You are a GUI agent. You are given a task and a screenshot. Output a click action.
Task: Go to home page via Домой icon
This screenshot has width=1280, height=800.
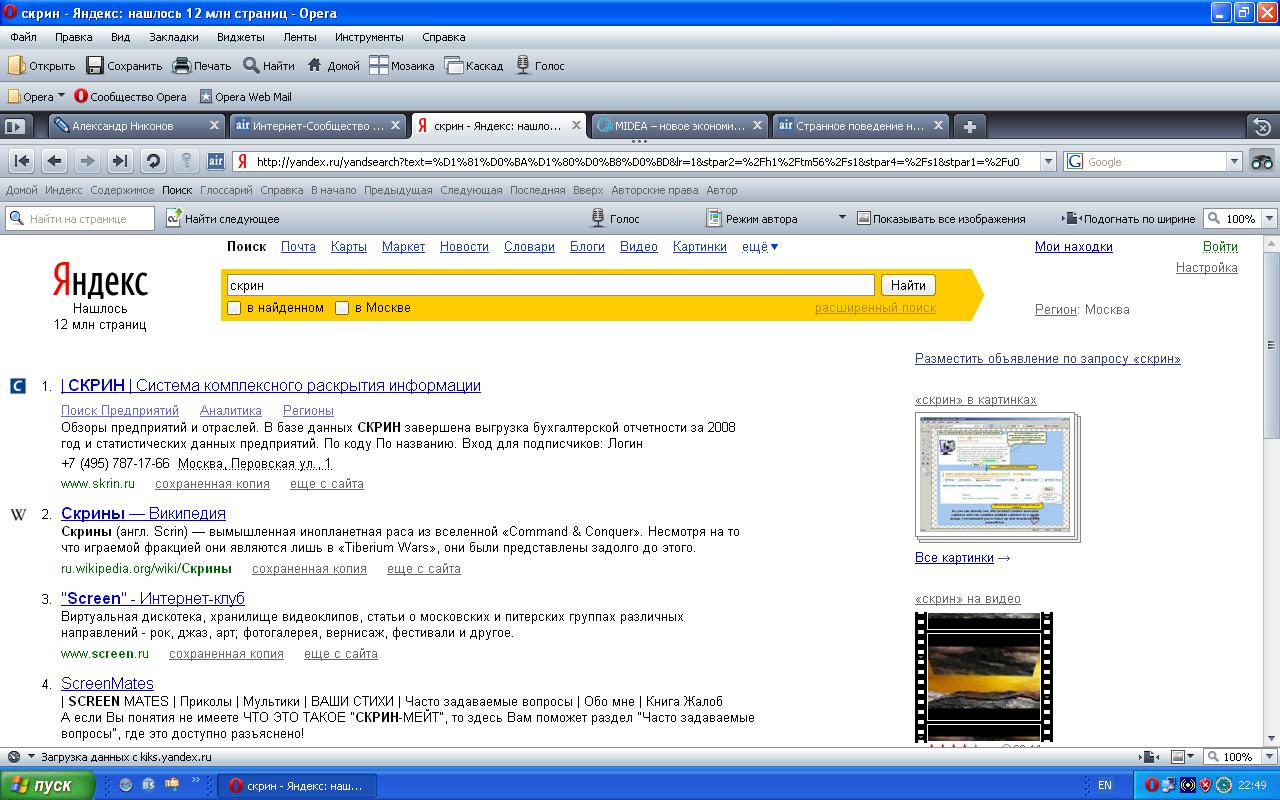click(333, 66)
